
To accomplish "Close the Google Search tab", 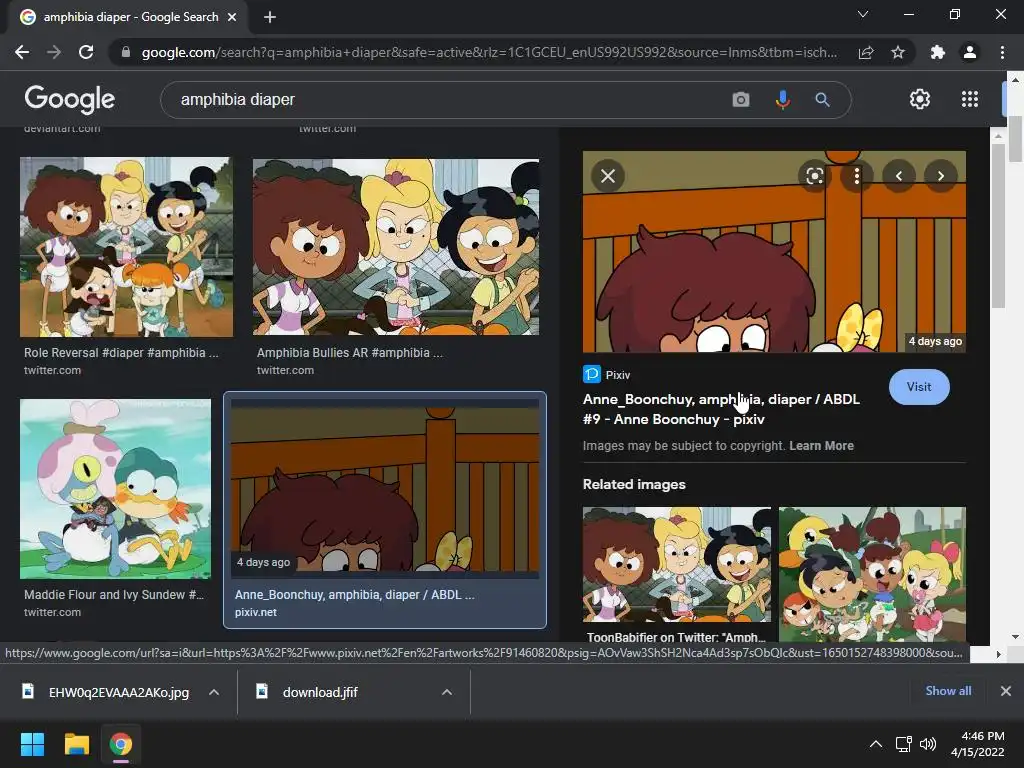I will click(232, 17).
